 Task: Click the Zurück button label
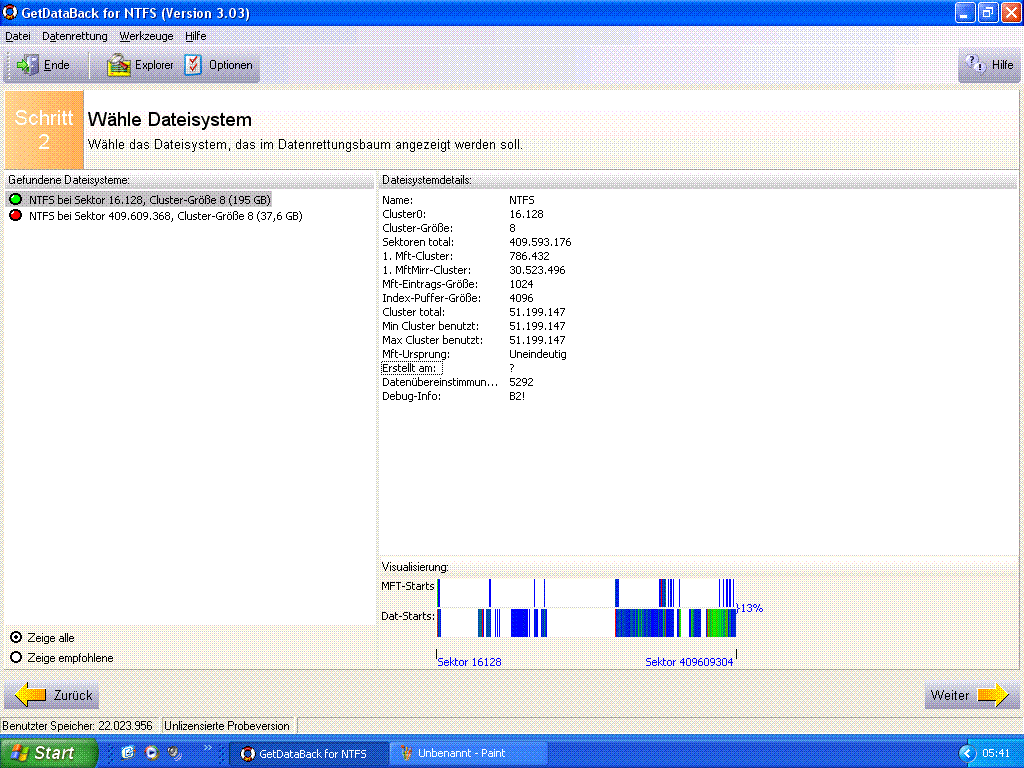73,696
